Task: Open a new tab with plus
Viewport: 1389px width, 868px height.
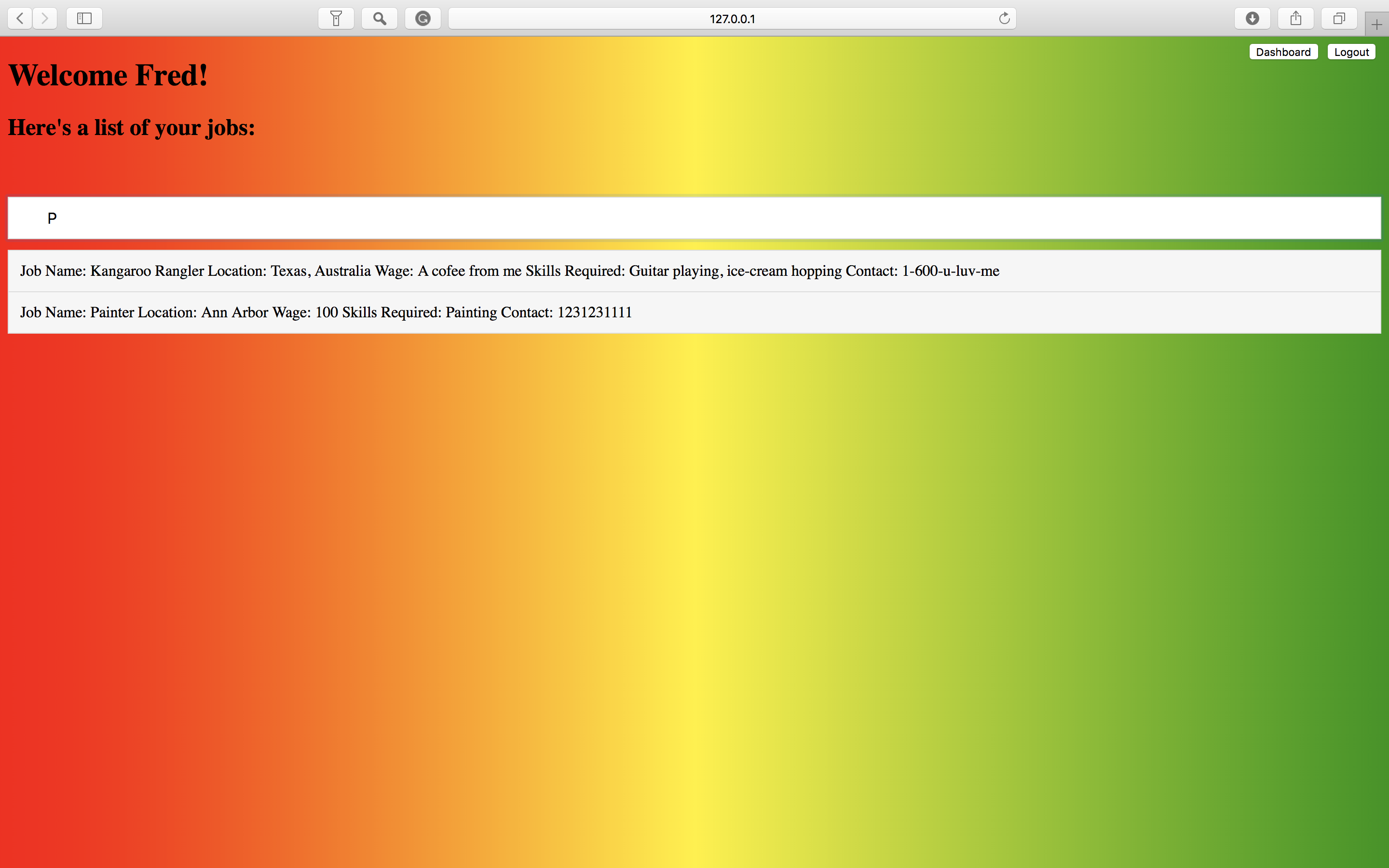Action: [1376, 25]
